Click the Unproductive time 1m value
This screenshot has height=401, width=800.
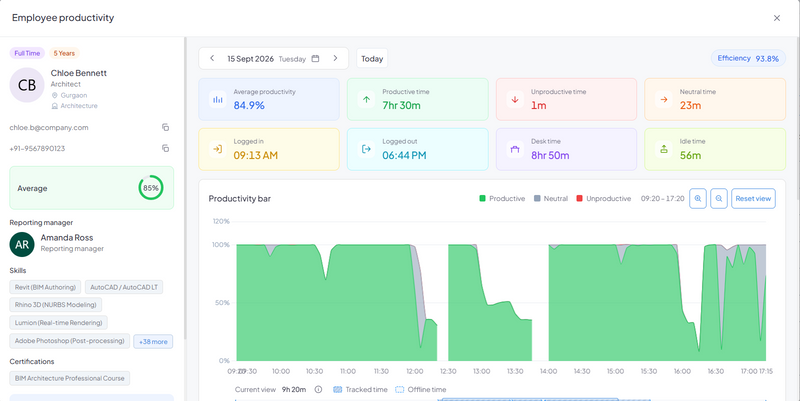(539, 106)
